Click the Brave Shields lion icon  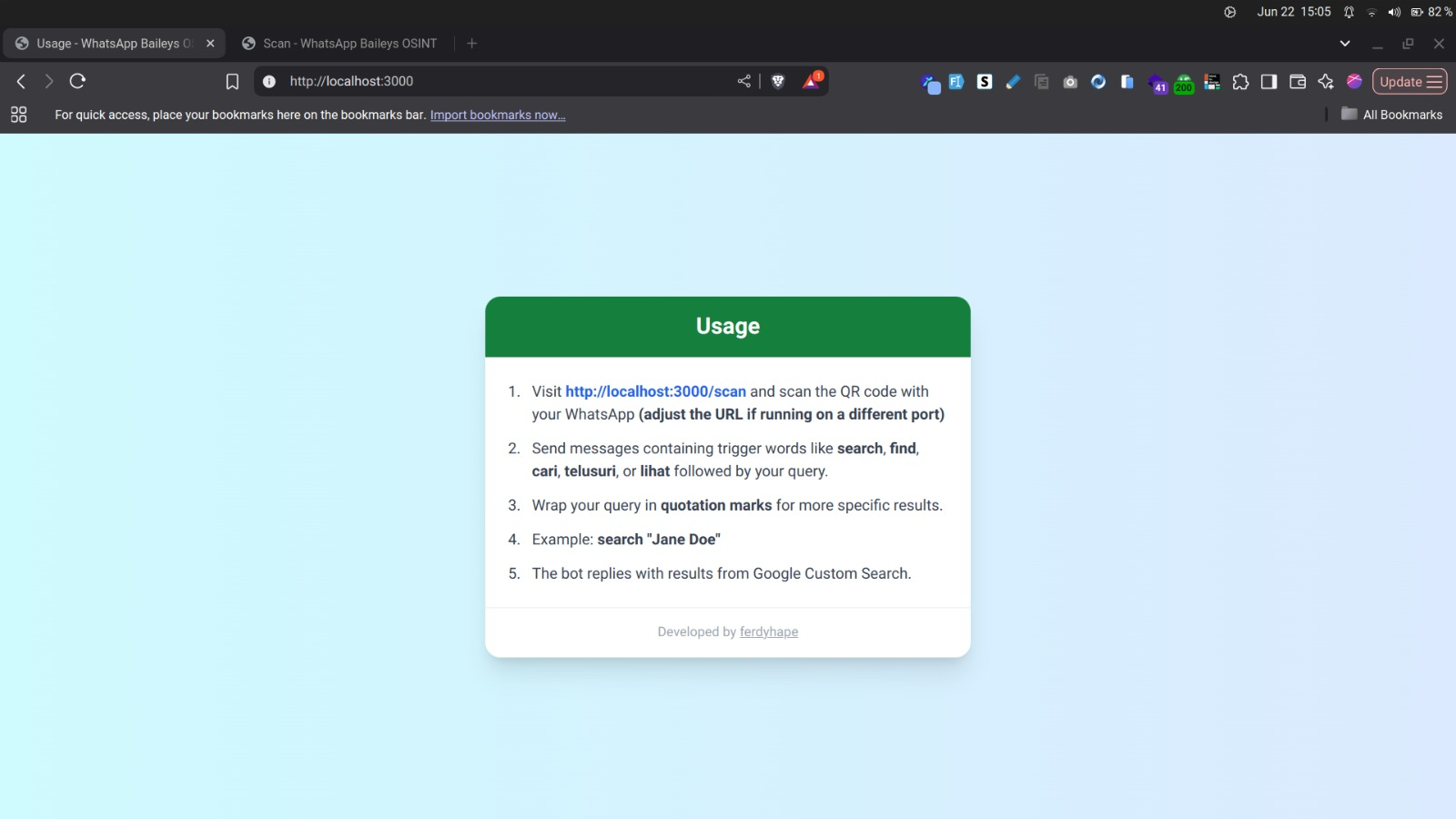click(x=778, y=81)
